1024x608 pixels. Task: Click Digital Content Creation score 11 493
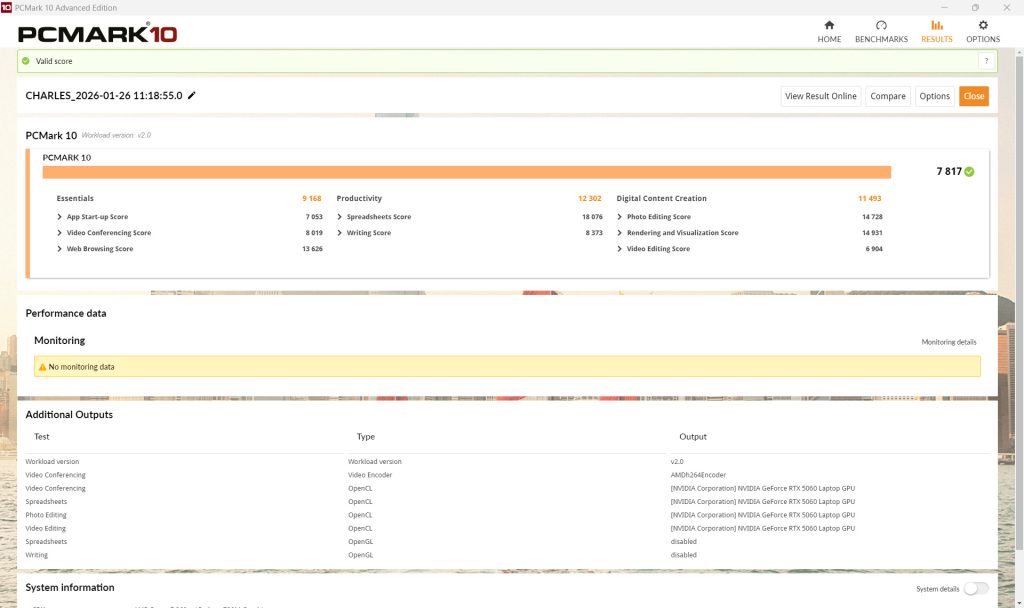[x=869, y=199]
